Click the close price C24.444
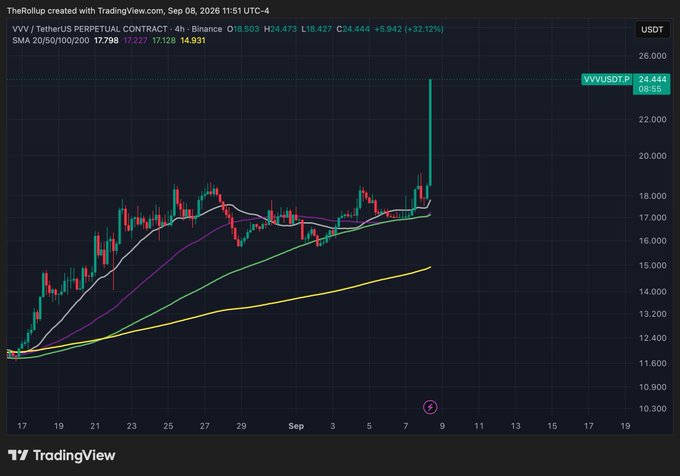The width and height of the screenshot is (680, 476). [353, 29]
